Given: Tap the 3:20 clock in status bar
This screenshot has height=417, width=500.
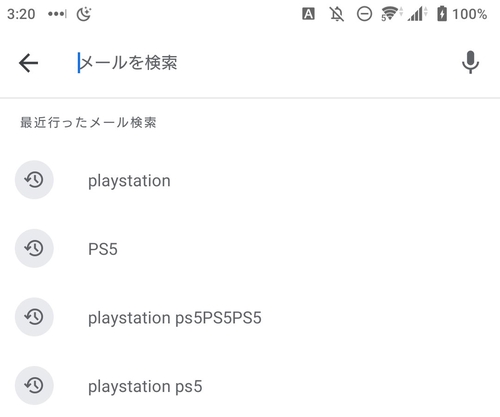Looking at the screenshot, I should (21, 14).
